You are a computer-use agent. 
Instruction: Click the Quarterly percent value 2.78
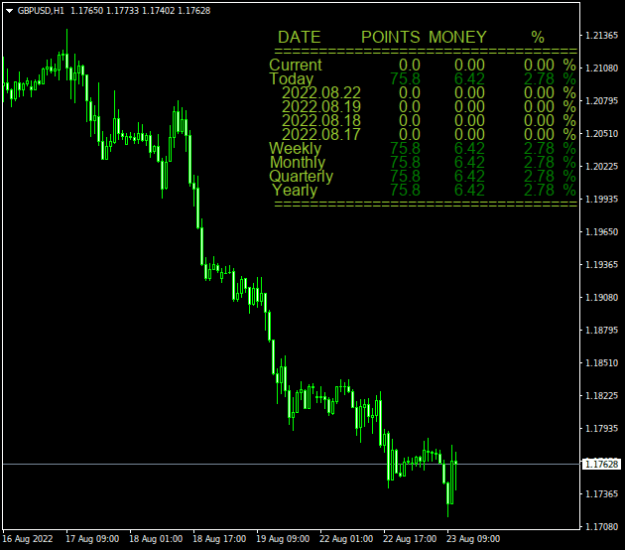539,177
